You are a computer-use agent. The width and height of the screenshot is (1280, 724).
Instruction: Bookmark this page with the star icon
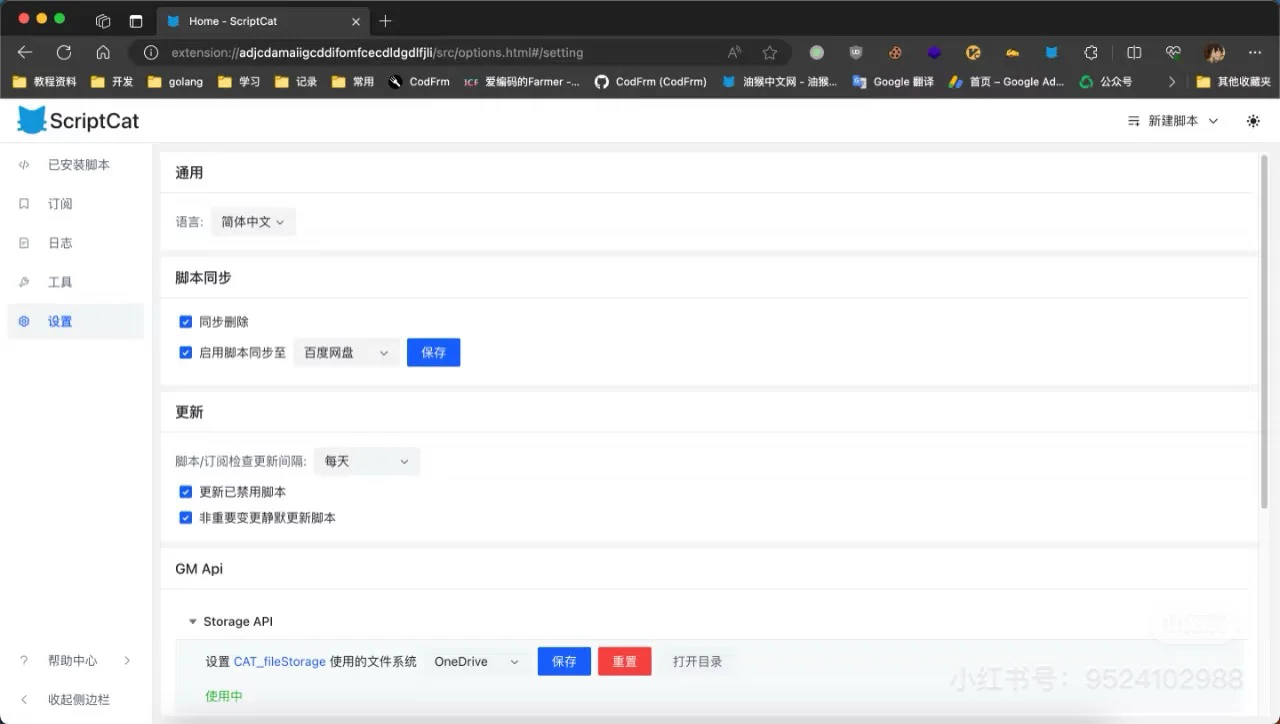[x=769, y=52]
